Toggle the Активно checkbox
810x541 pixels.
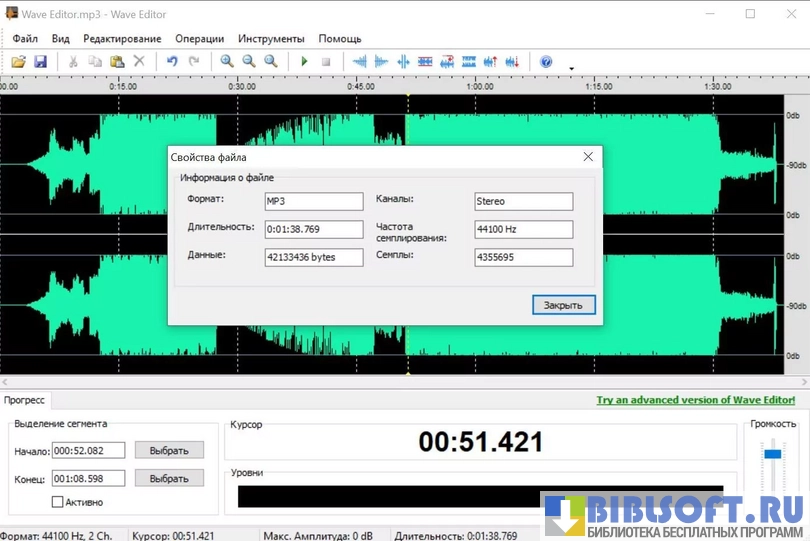pos(58,501)
